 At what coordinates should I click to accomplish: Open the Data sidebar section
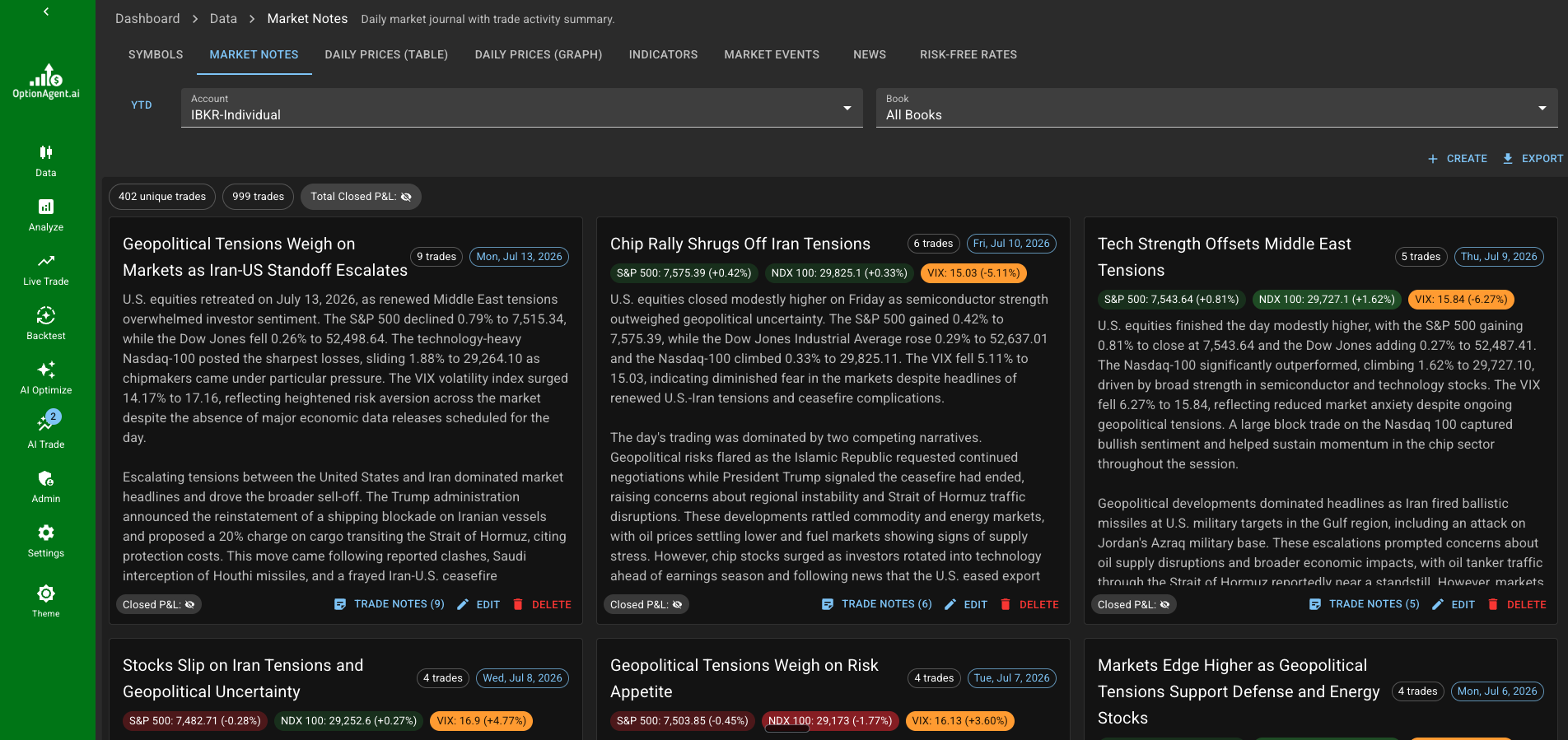click(46, 161)
